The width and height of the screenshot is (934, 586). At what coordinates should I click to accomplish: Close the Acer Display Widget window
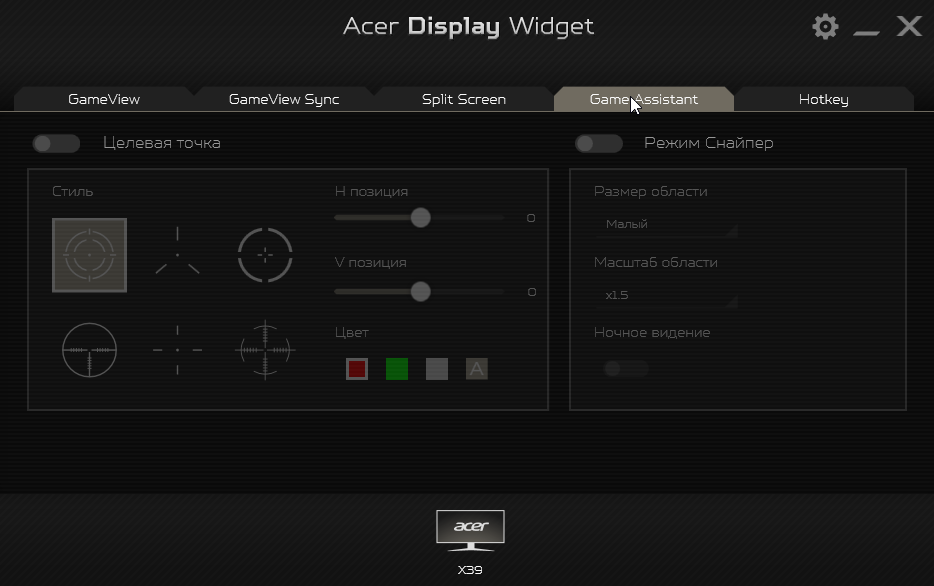(909, 26)
